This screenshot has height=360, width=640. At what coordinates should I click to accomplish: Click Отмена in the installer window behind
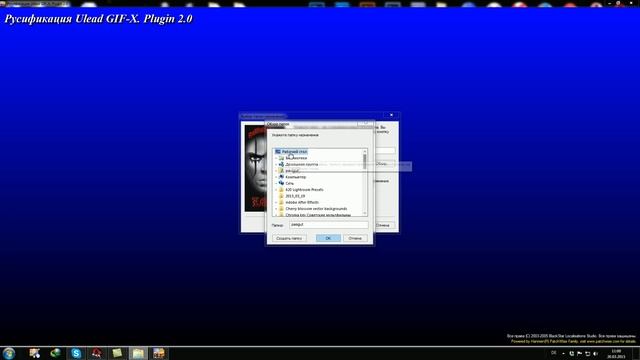(383, 225)
